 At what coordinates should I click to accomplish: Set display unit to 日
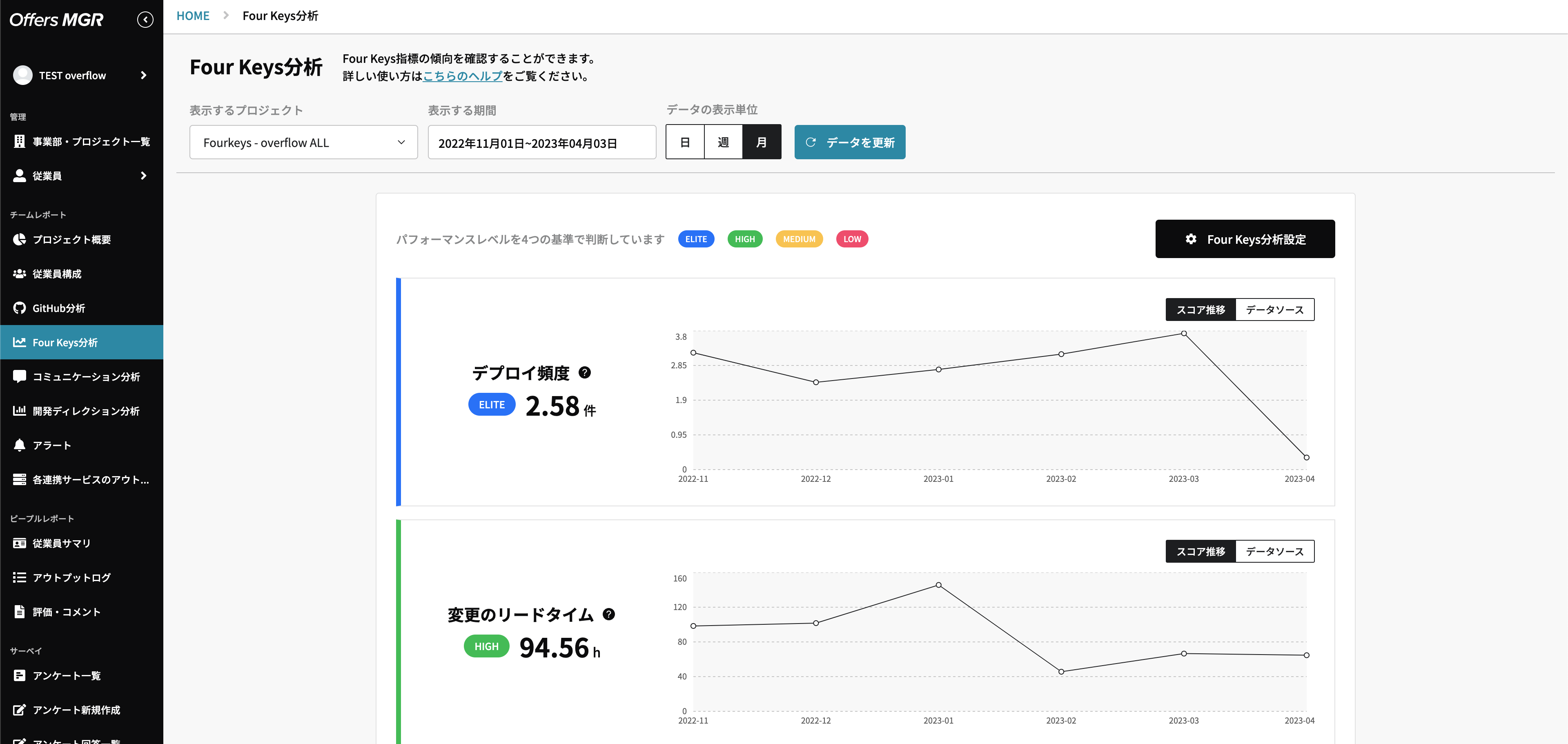pos(685,142)
